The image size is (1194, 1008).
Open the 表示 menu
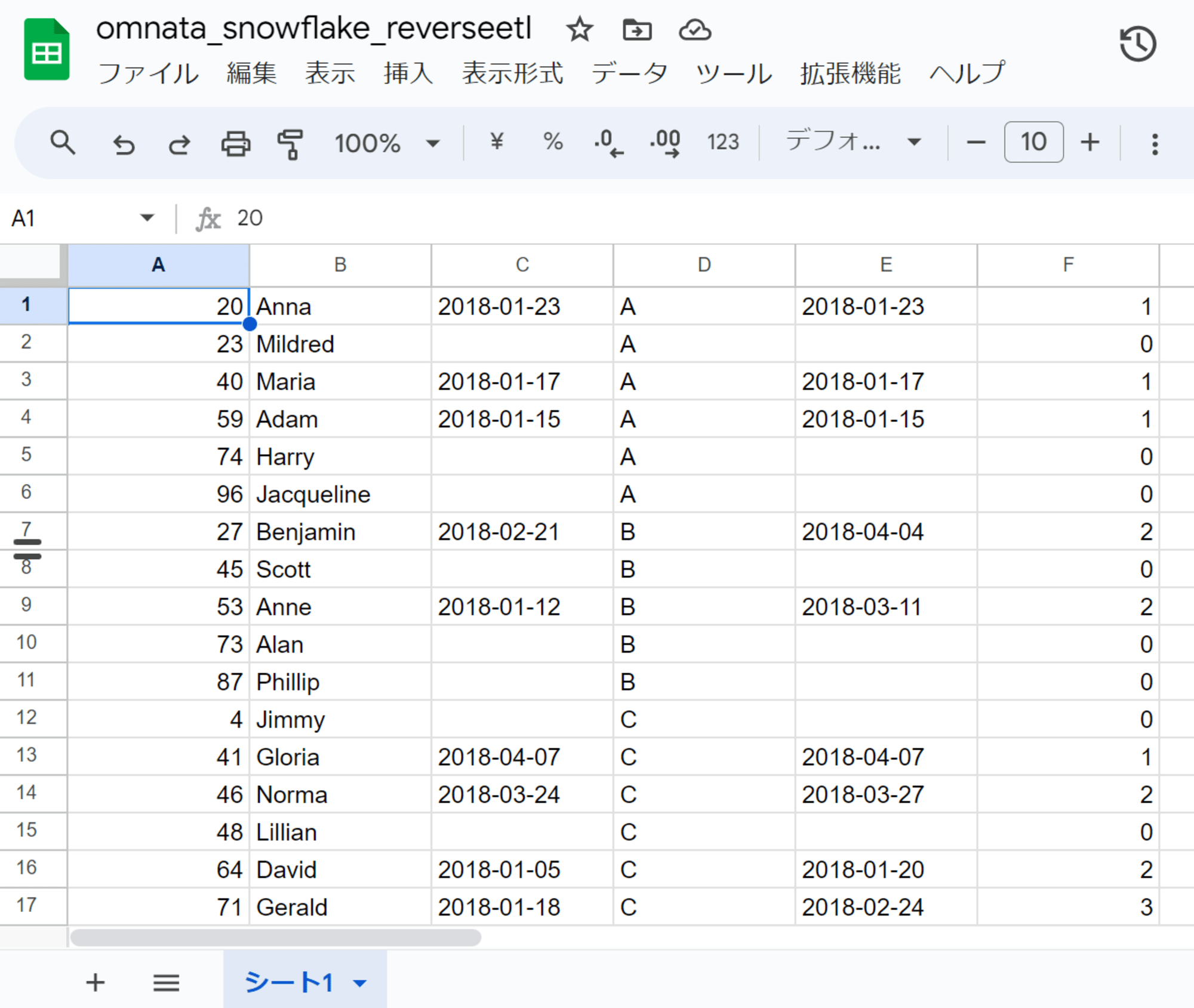330,73
